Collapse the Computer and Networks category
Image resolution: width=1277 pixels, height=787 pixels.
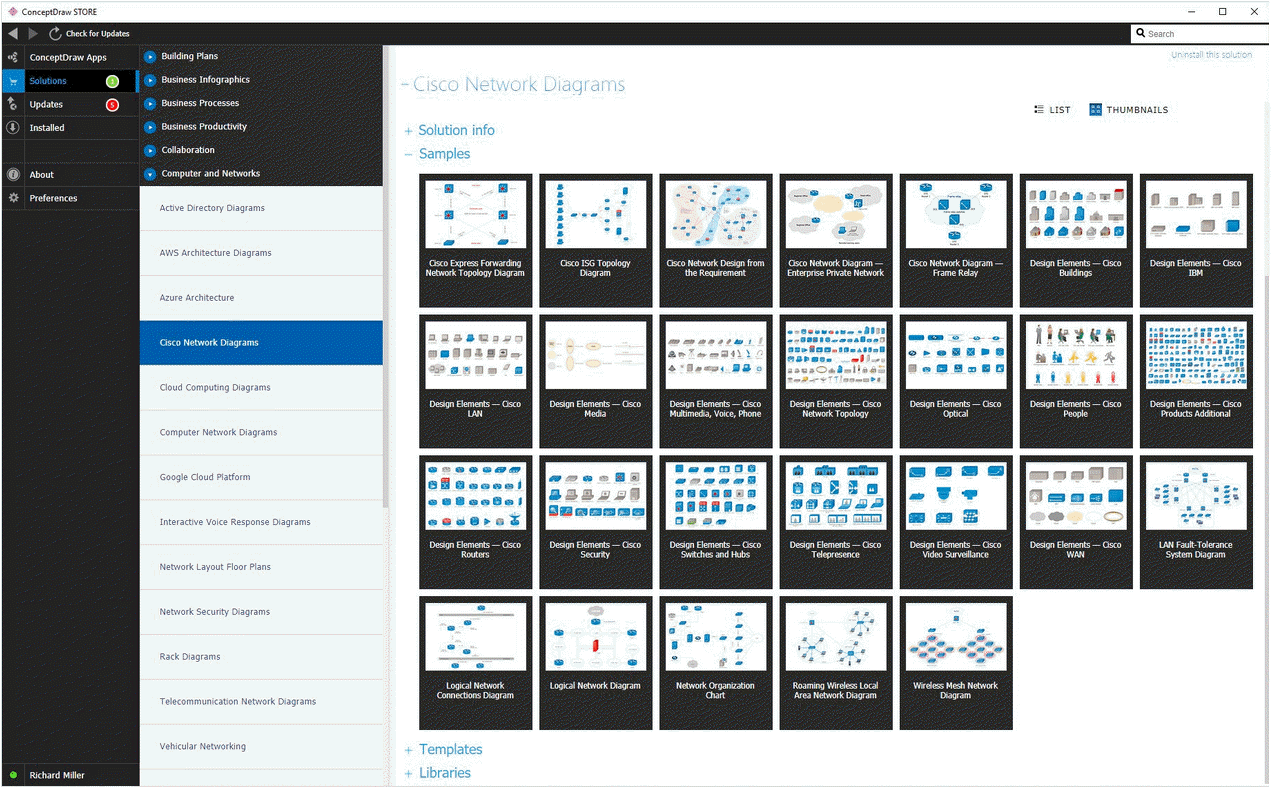click(150, 174)
